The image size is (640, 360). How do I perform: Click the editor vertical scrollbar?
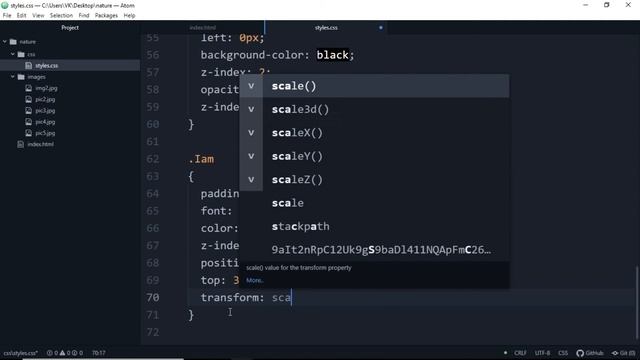click(637, 302)
